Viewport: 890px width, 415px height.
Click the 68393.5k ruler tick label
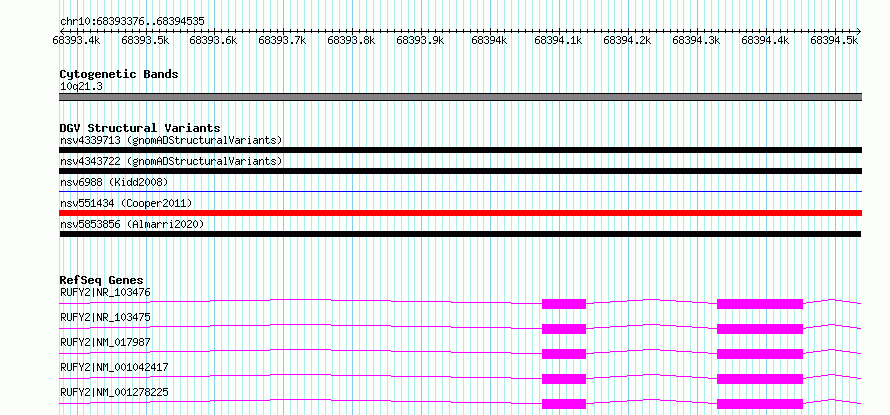[145, 40]
